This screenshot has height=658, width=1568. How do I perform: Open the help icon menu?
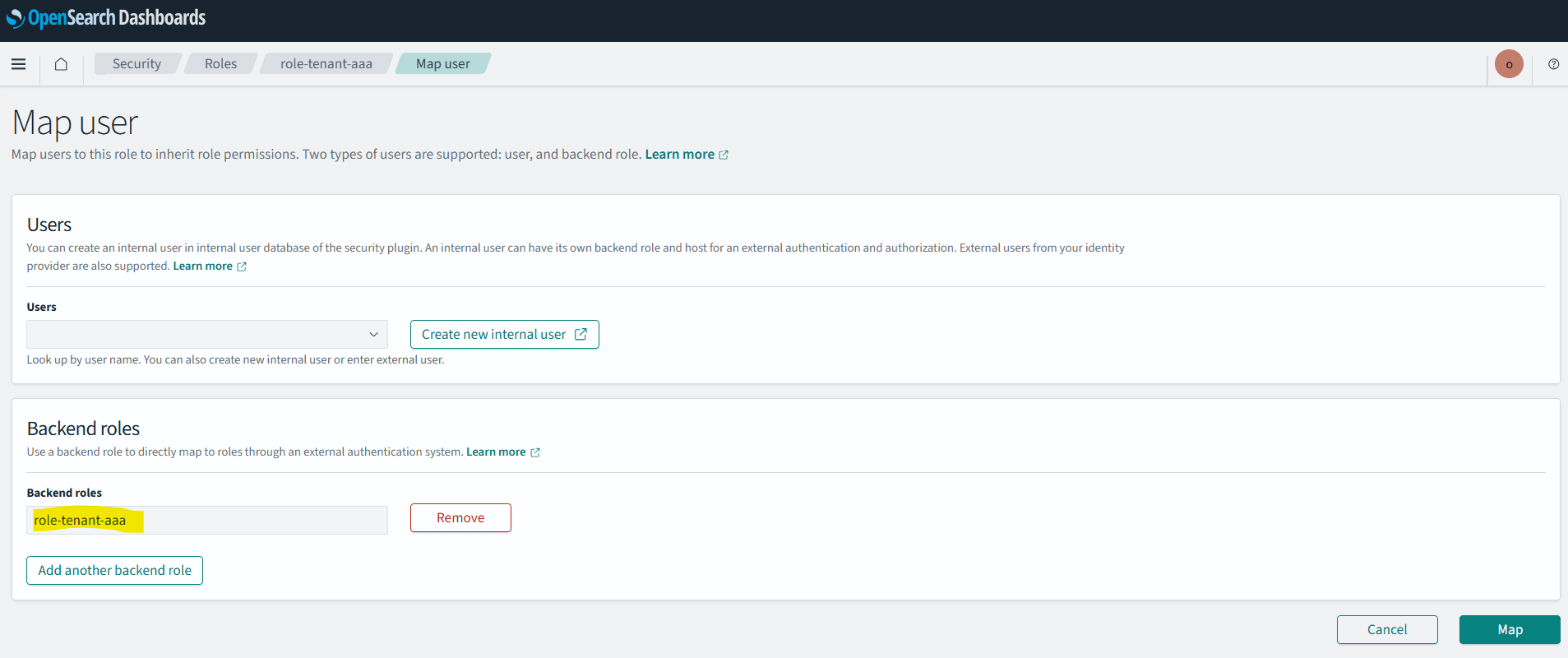pos(1553,64)
